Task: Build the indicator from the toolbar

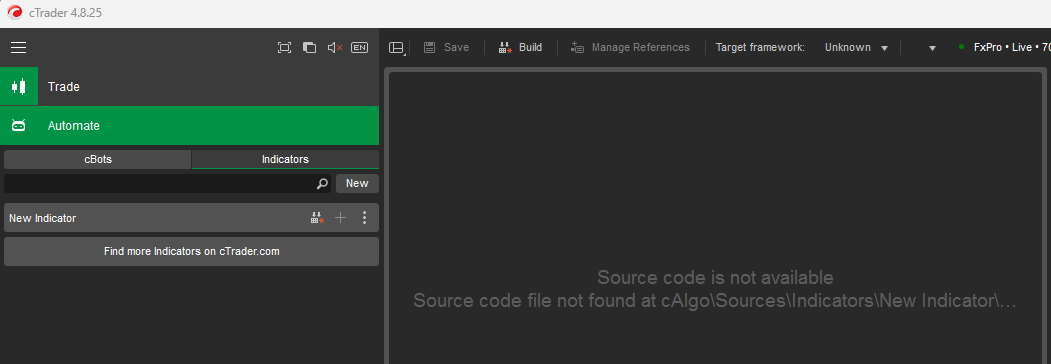Action: 521,48
